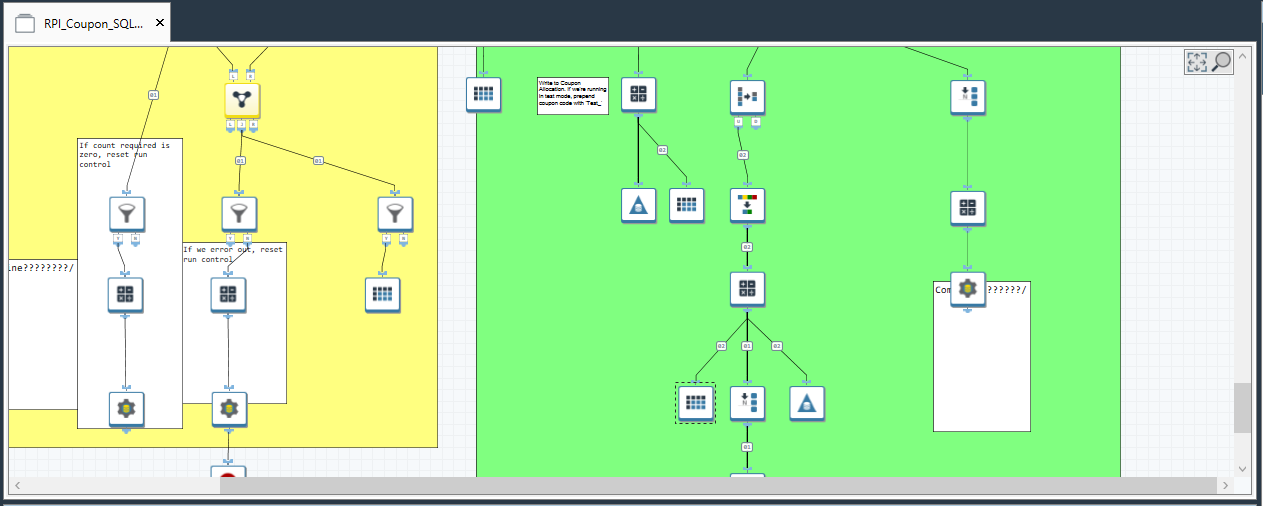Select the table grid node below rightmost funnel
1263x506 pixels.
click(x=382, y=294)
